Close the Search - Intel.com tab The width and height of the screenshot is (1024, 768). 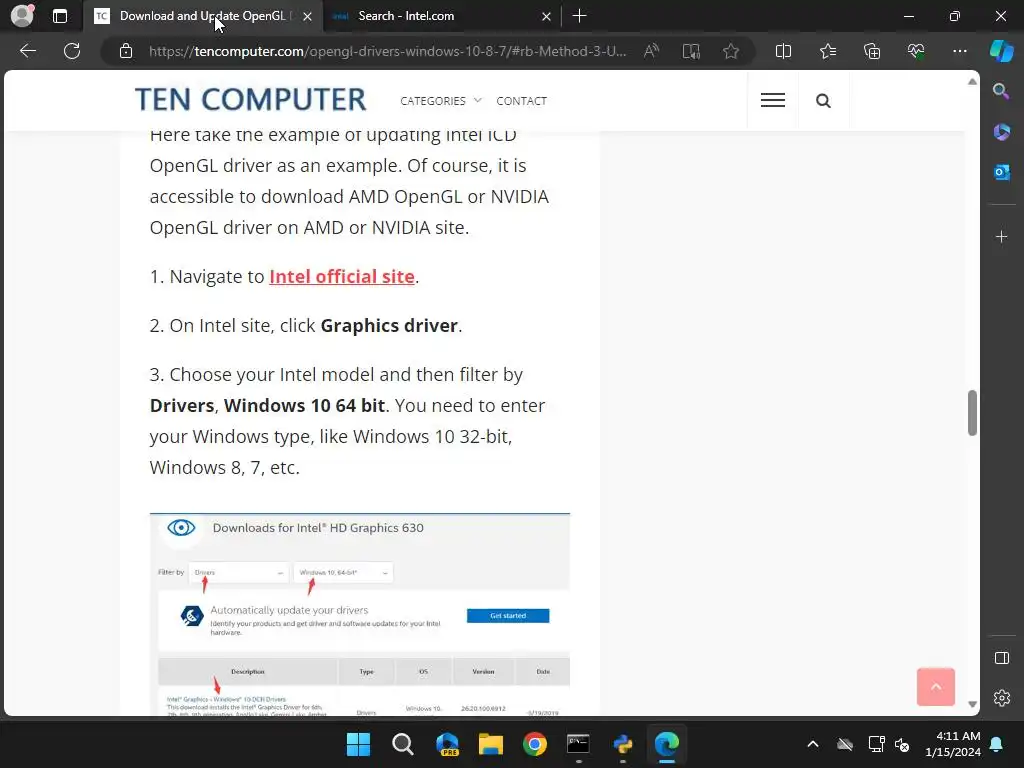point(547,16)
